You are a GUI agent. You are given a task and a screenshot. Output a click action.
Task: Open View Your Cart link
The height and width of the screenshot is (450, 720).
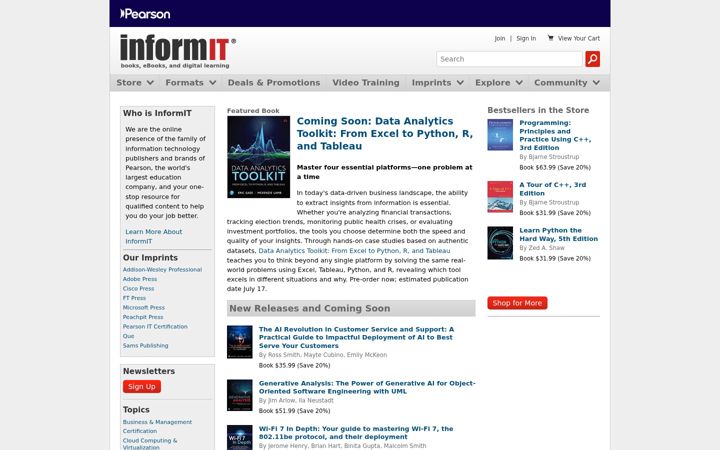[579, 39]
